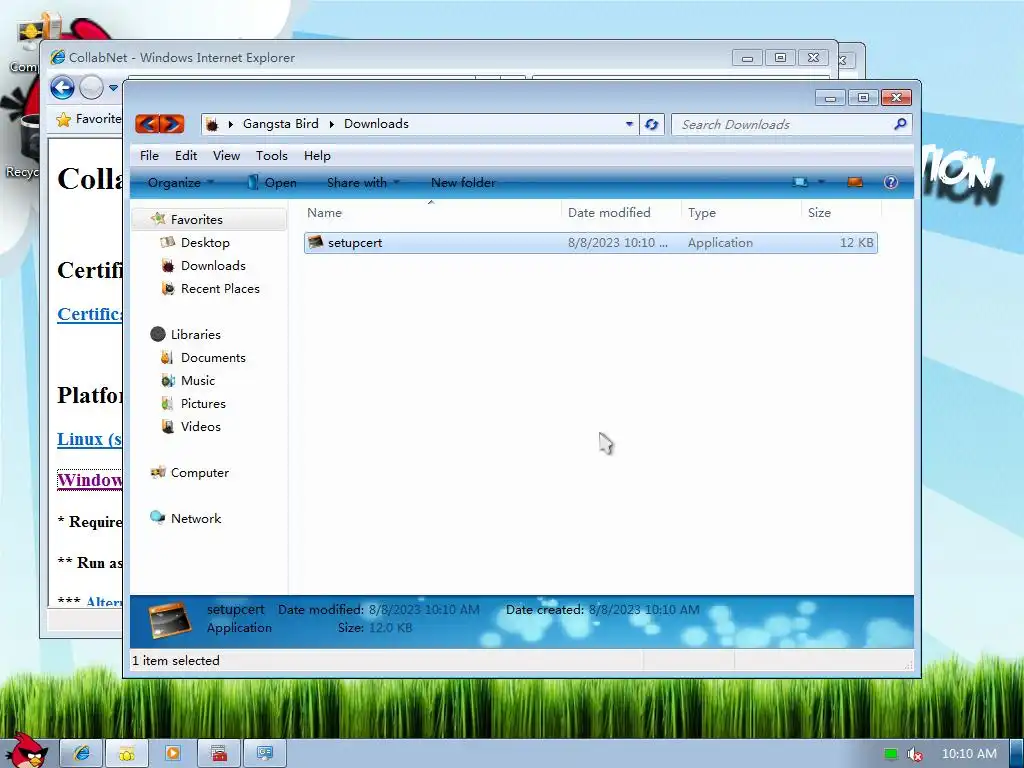Click the monitor-icon taskbar button
This screenshot has width=1024, height=768.
coord(264,753)
